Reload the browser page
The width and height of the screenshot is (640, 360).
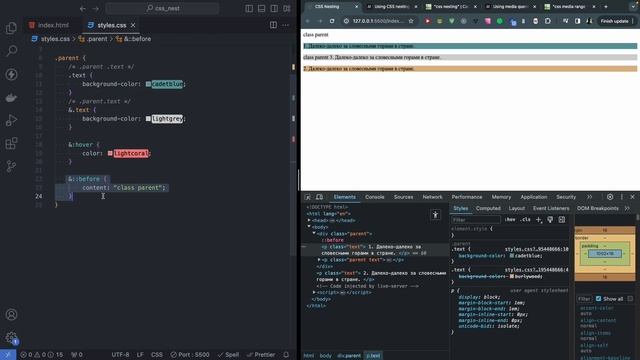[x=332, y=21]
